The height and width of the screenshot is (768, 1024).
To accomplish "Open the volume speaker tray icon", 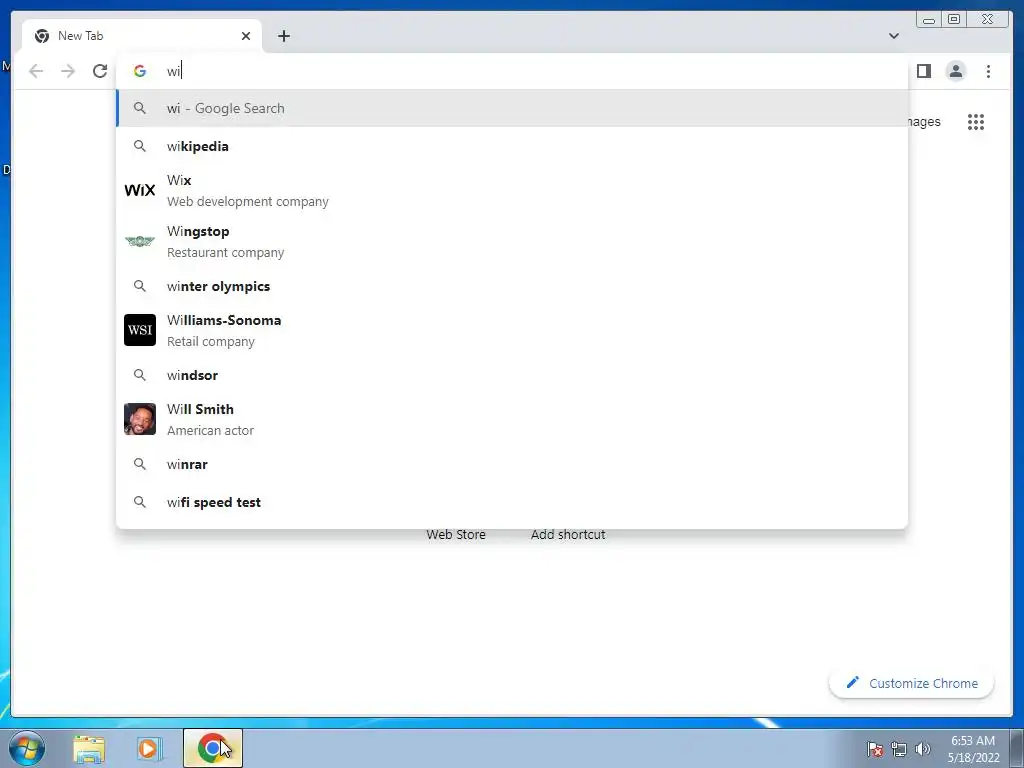I will click(x=922, y=749).
